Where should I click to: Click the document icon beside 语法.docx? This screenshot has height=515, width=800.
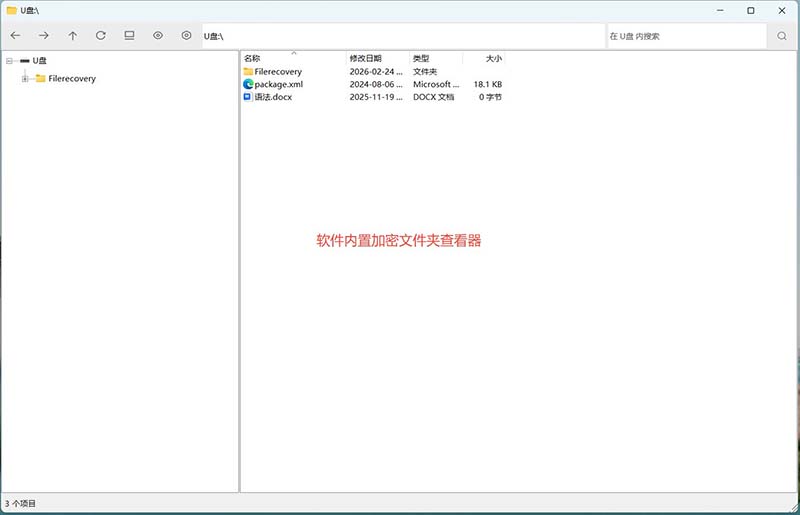pos(248,97)
